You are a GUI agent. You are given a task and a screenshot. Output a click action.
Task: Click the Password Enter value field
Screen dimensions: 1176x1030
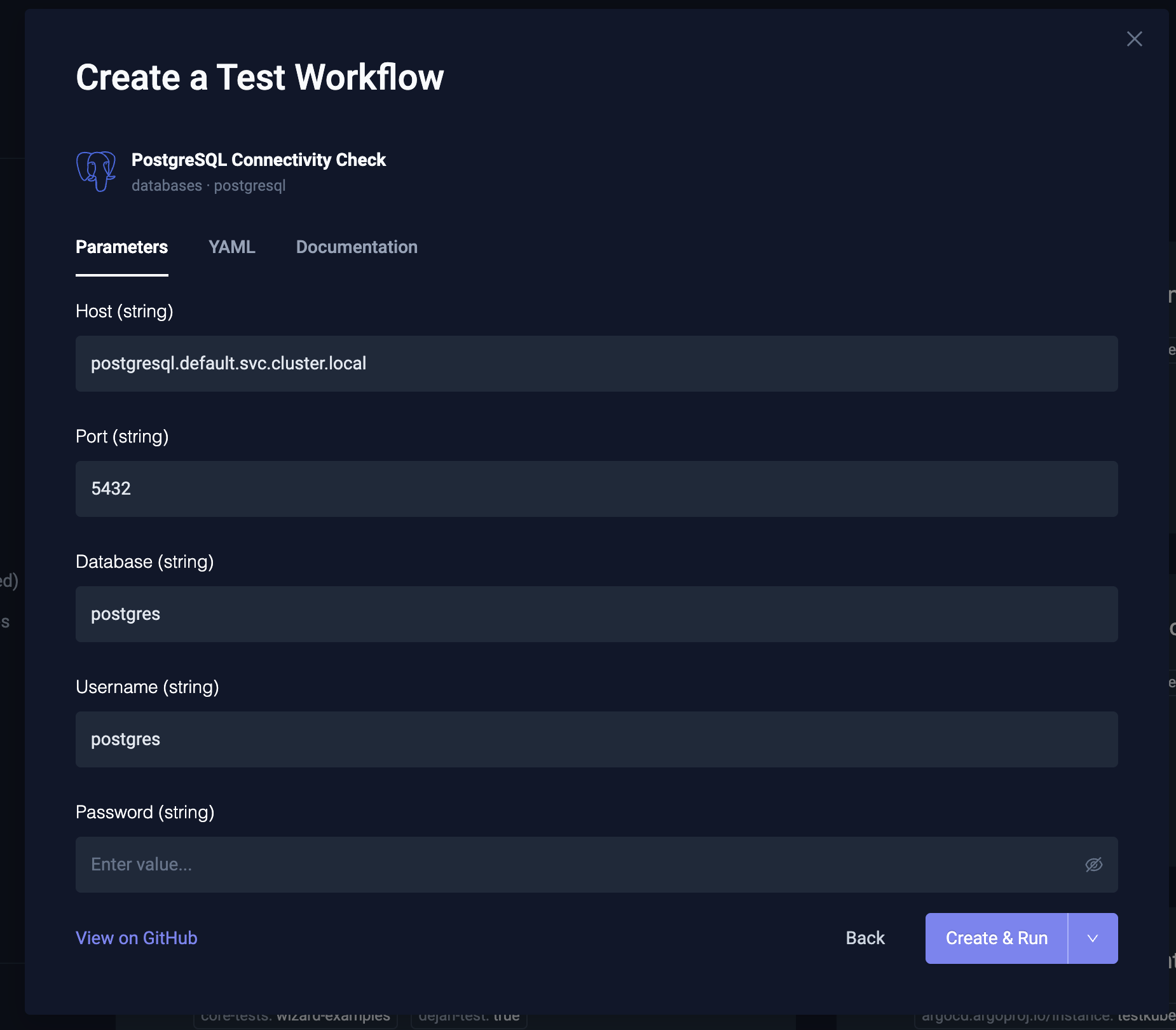572,864
